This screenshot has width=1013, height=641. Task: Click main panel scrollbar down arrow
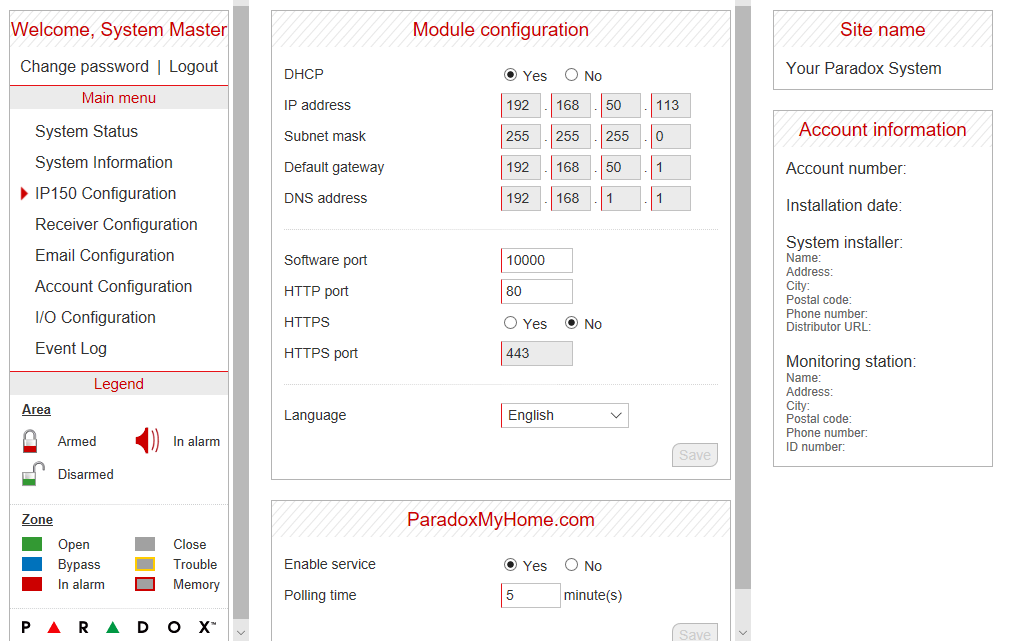click(743, 633)
